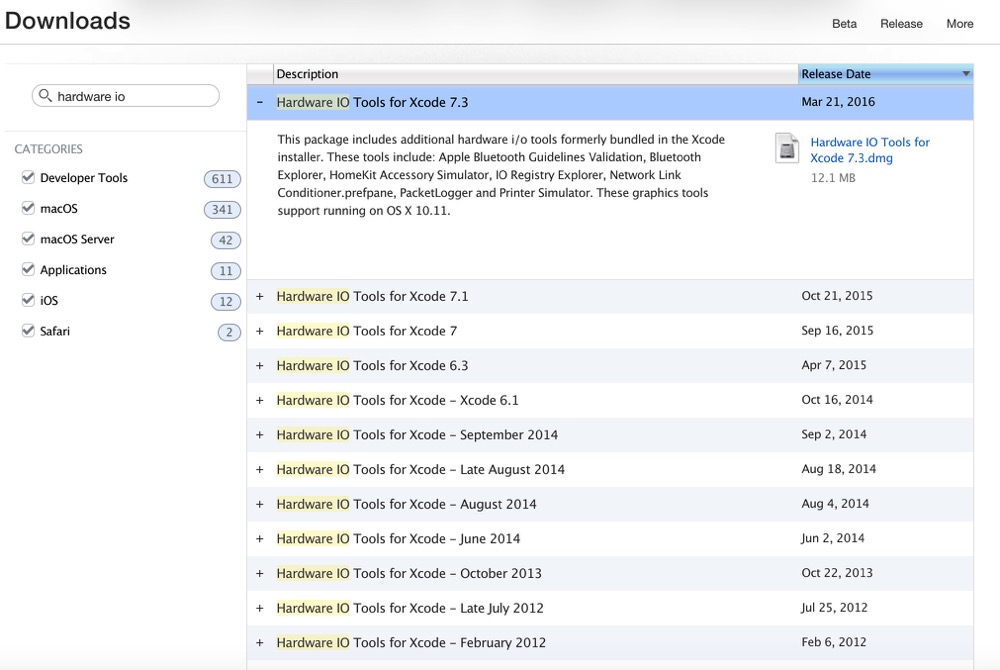The image size is (1000, 670).
Task: Toggle the macOS category checkbox
Action: pyautogui.click(x=28, y=208)
